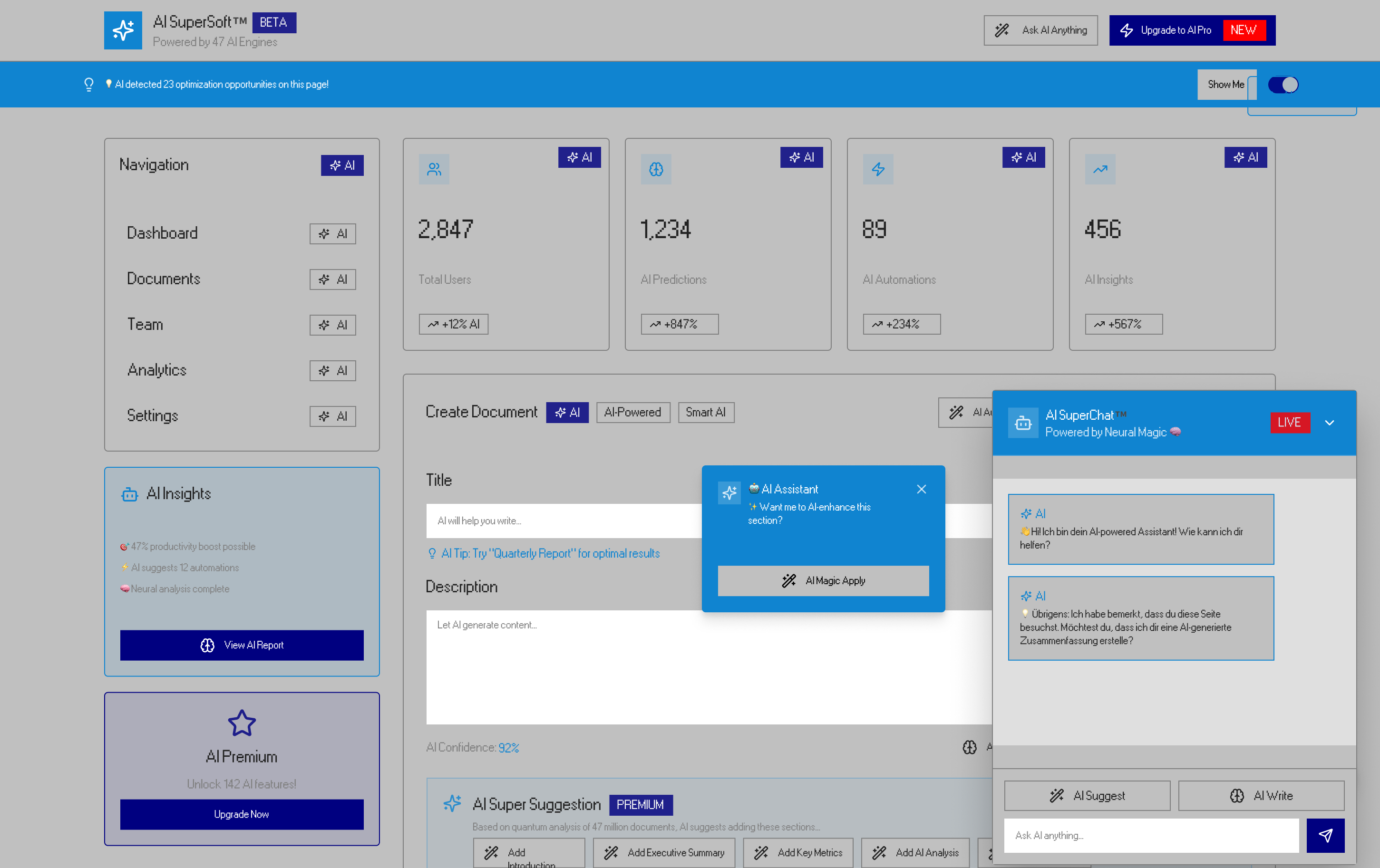Click the Total Users people icon

coord(434,169)
